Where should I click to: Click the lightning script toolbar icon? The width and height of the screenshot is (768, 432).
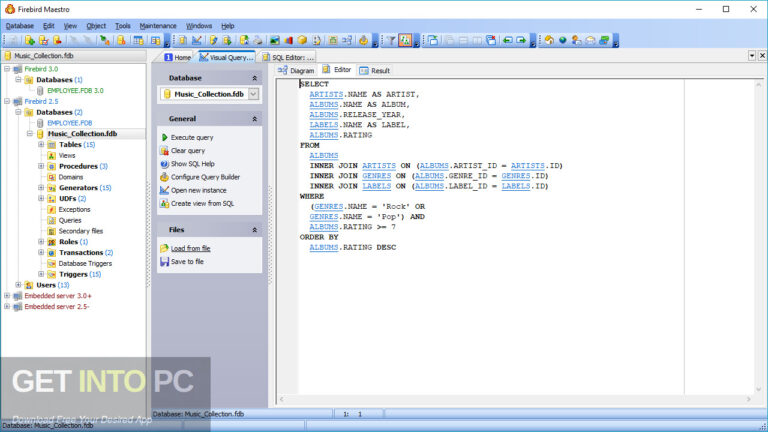(x=213, y=40)
